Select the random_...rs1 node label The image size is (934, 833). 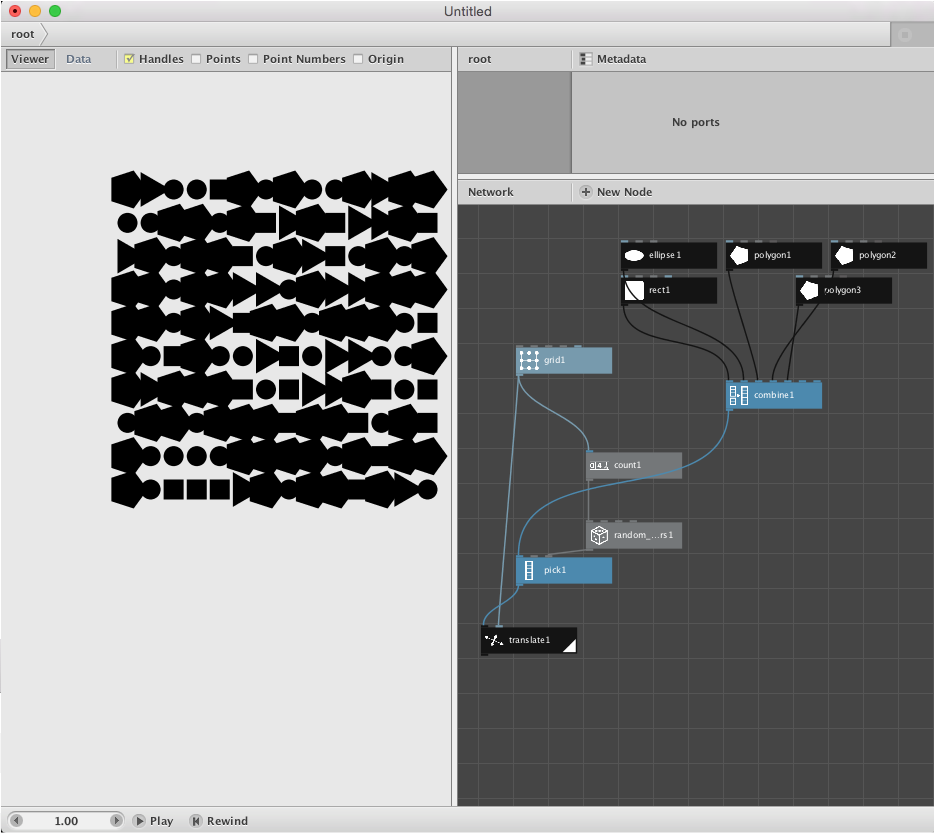pyautogui.click(x=643, y=535)
